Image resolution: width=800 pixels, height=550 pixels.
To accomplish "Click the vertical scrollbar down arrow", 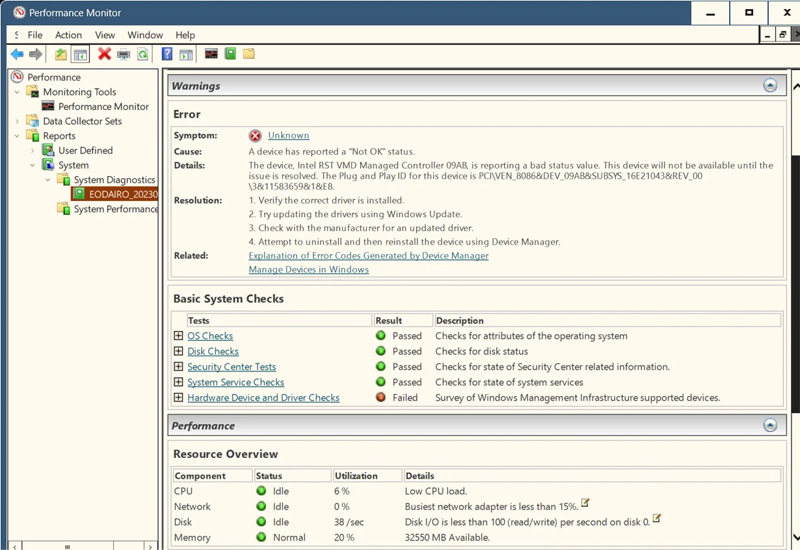I will coord(795,537).
